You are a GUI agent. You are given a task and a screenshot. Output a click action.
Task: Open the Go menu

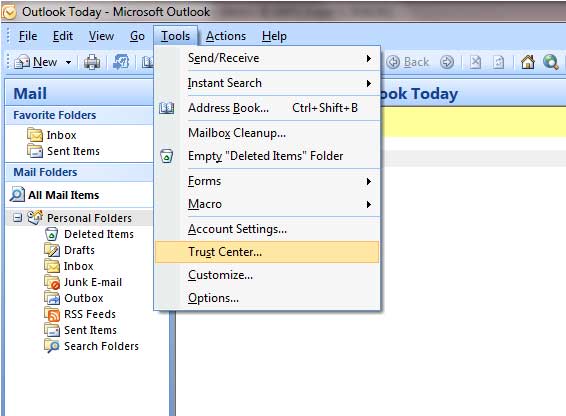point(137,36)
